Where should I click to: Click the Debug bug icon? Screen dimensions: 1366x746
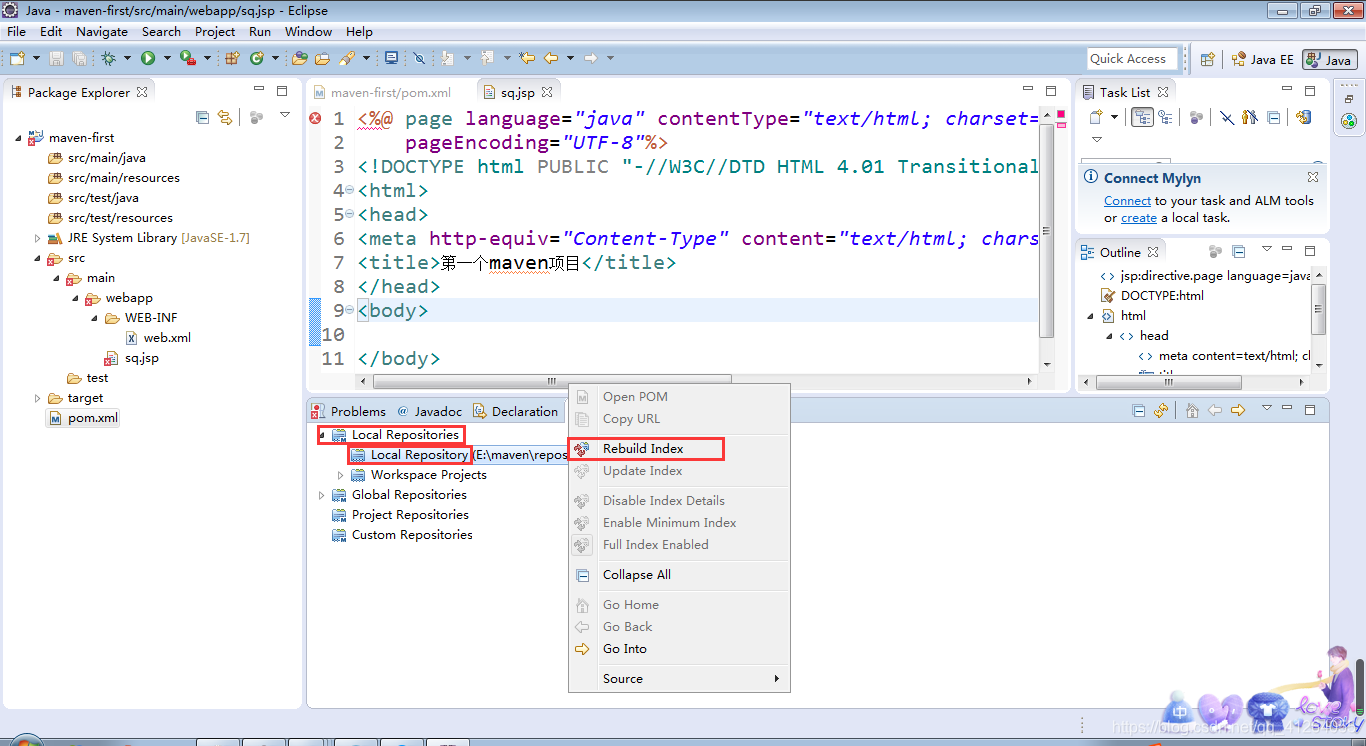(x=108, y=58)
